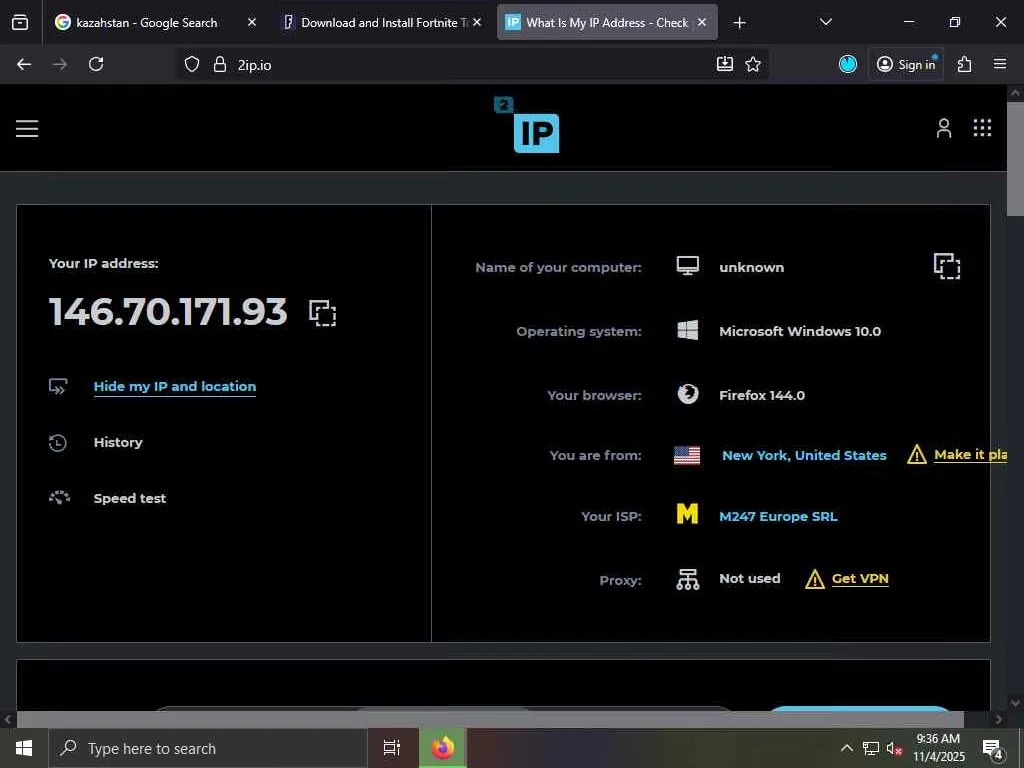Open the History link

click(118, 442)
